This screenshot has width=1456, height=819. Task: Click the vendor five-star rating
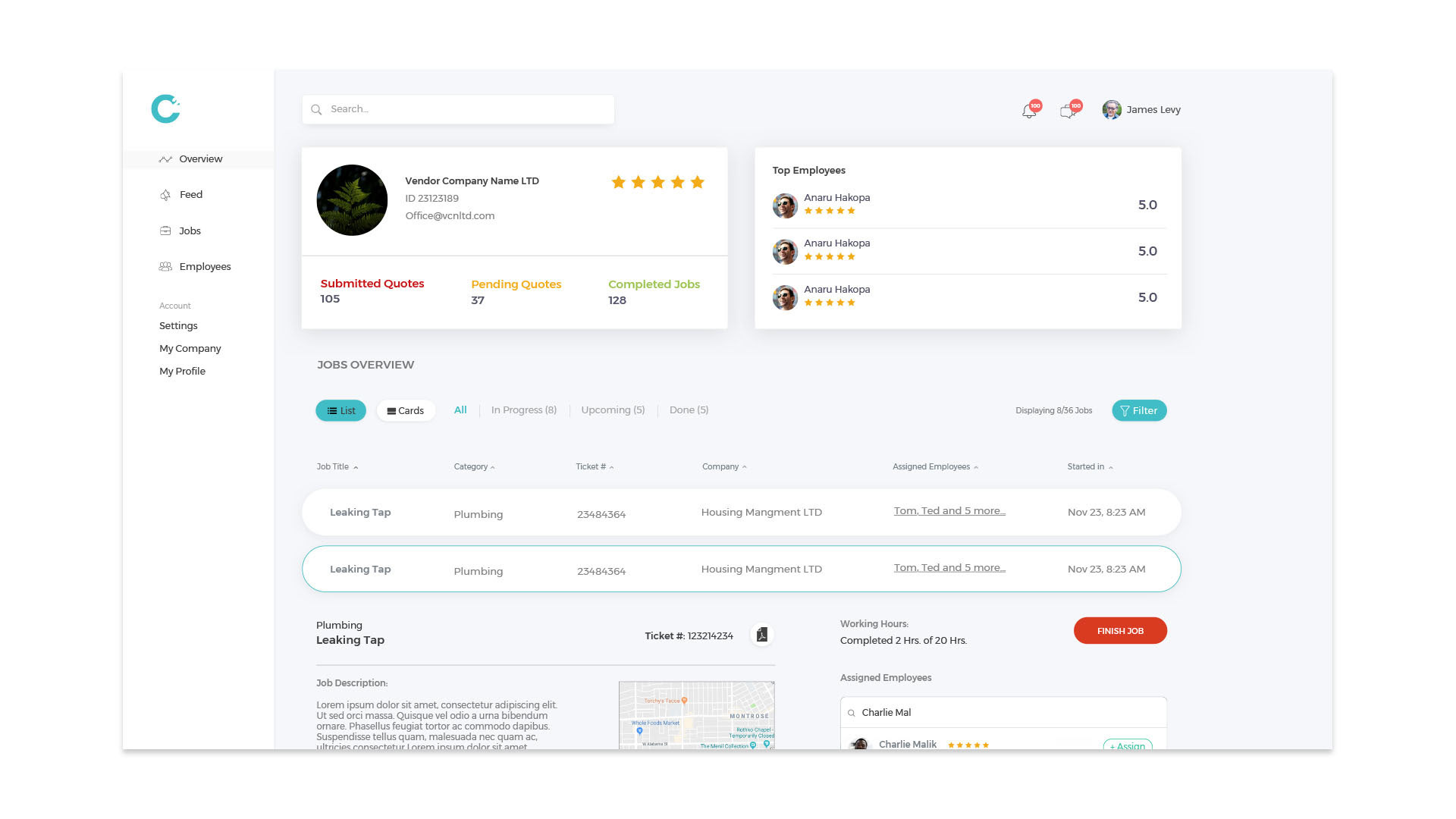tap(658, 182)
